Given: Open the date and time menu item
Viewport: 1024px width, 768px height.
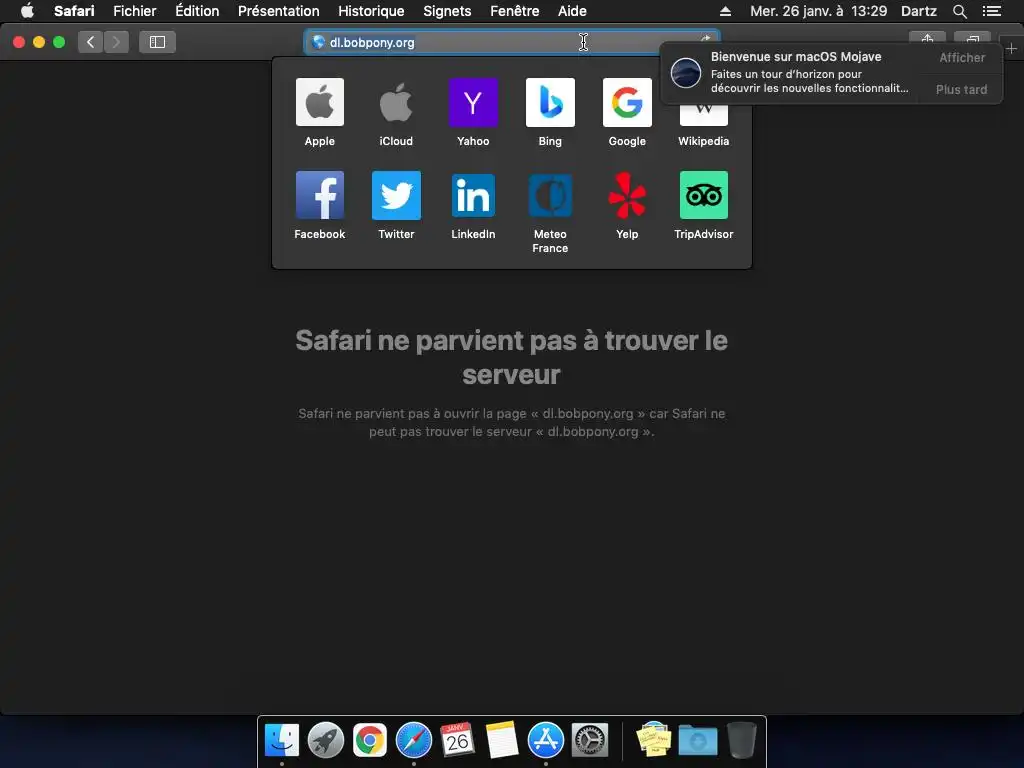Looking at the screenshot, I should [x=818, y=11].
